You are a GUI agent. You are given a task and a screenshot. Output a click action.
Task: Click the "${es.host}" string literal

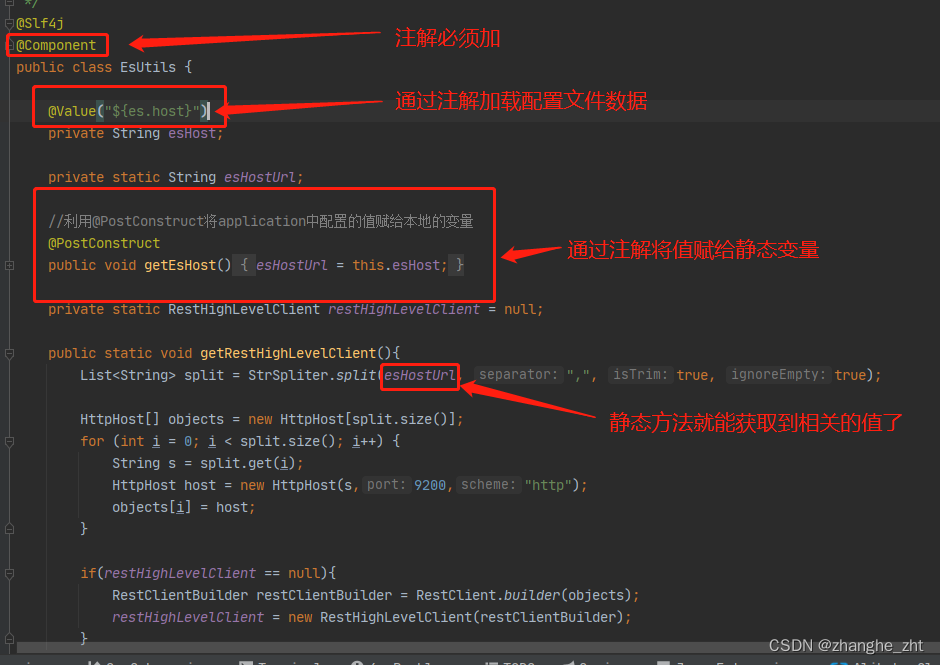[152, 112]
